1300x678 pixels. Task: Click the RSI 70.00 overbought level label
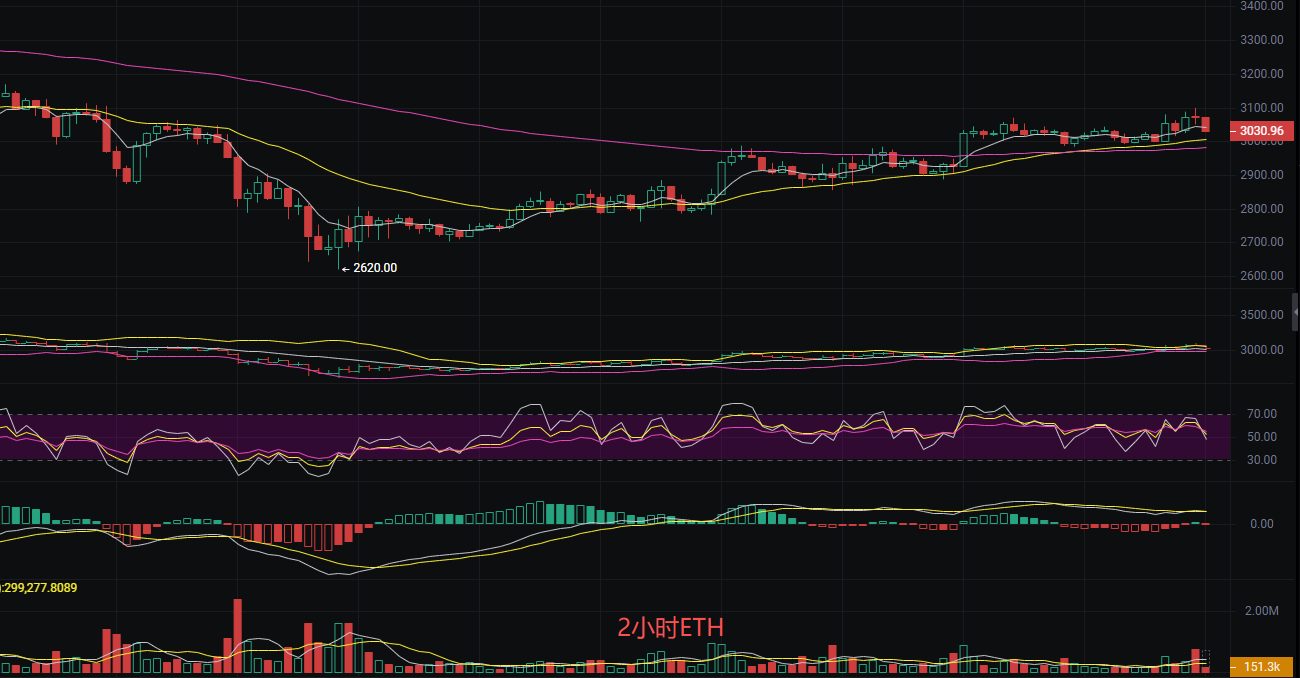pos(1261,414)
